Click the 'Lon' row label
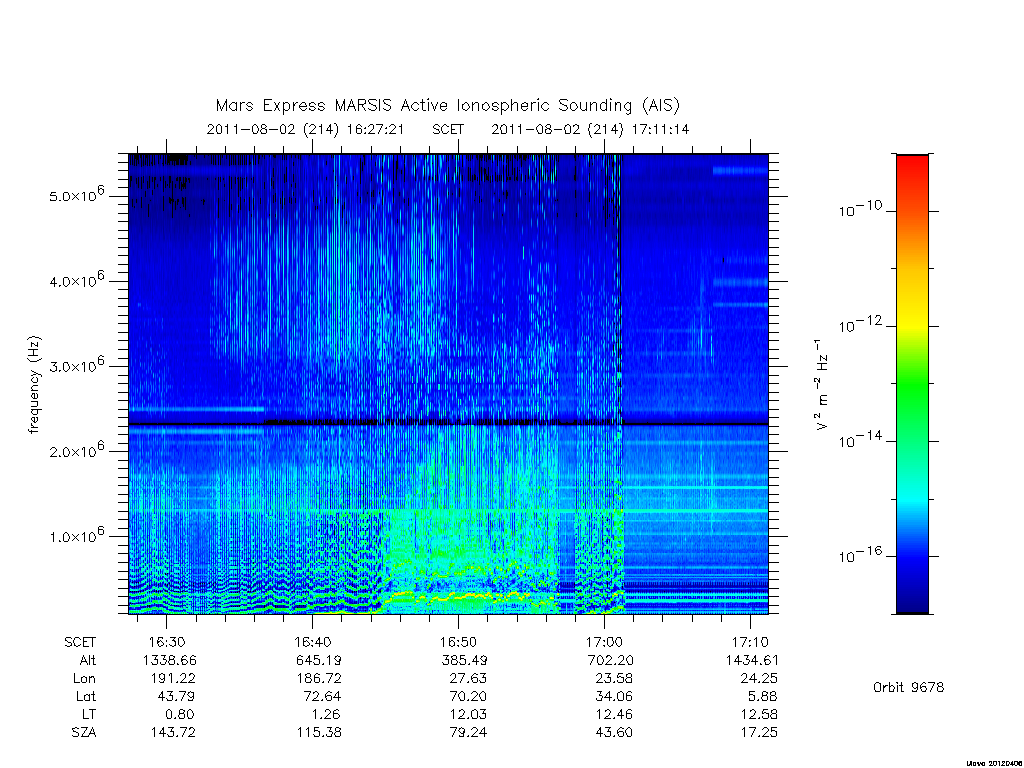1024x768 pixels. pyautogui.click(x=84, y=679)
